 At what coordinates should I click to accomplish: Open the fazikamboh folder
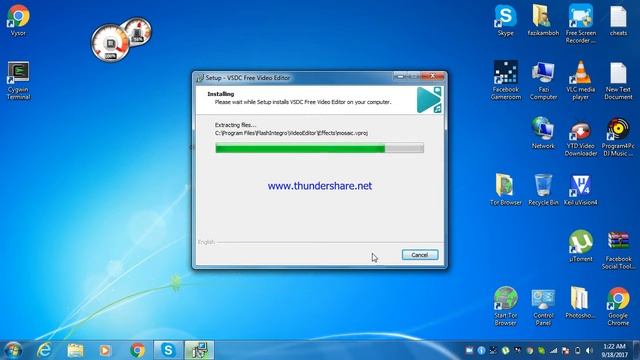(x=543, y=20)
